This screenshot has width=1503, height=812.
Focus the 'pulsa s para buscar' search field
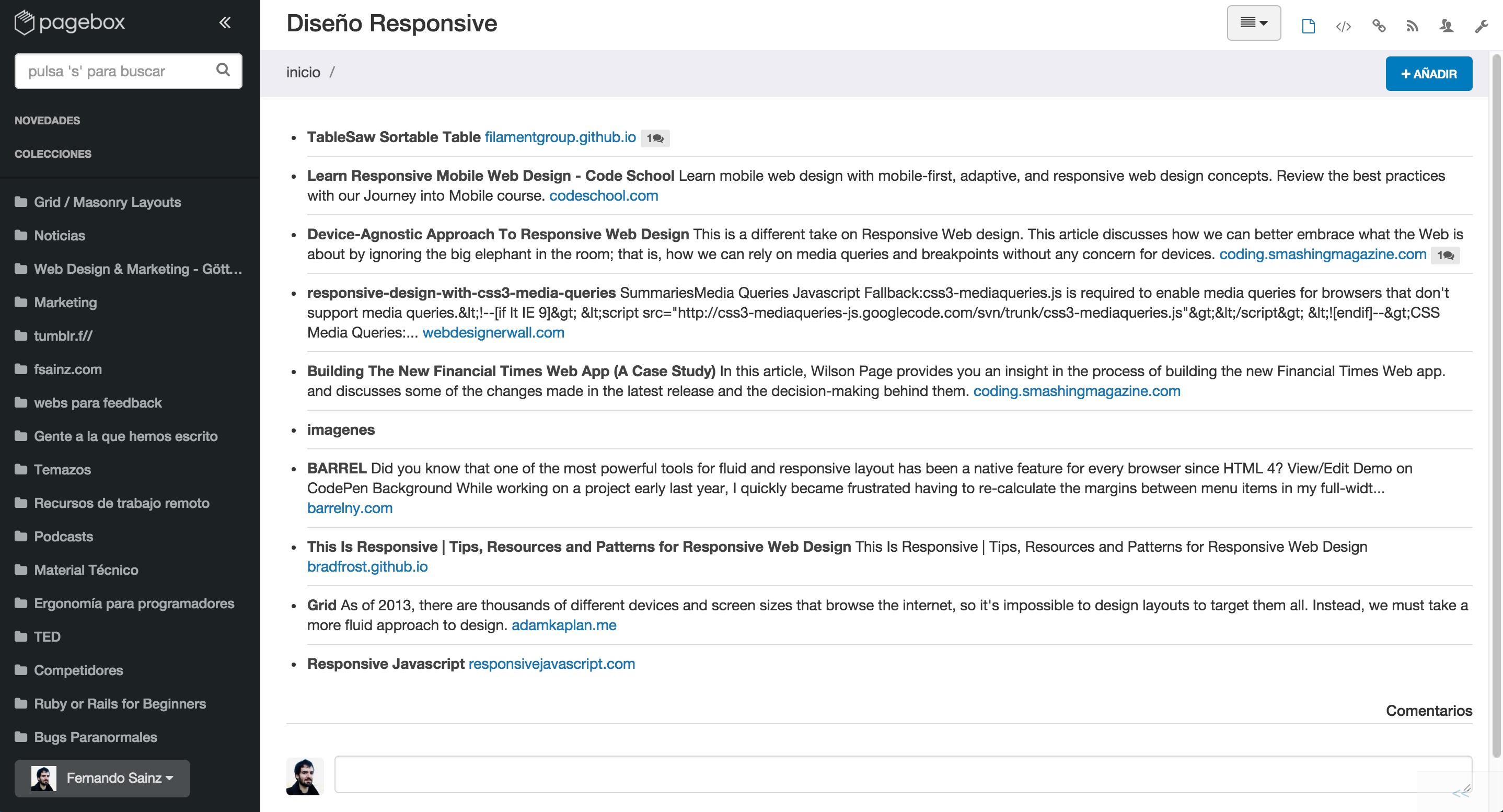coord(129,71)
